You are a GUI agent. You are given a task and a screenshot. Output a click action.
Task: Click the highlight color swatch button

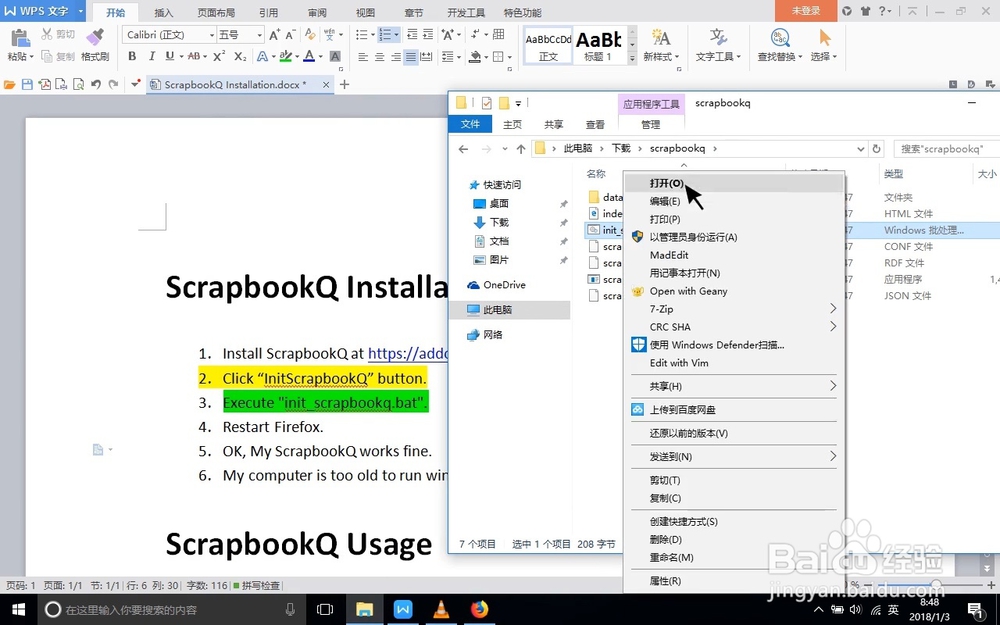coord(286,56)
